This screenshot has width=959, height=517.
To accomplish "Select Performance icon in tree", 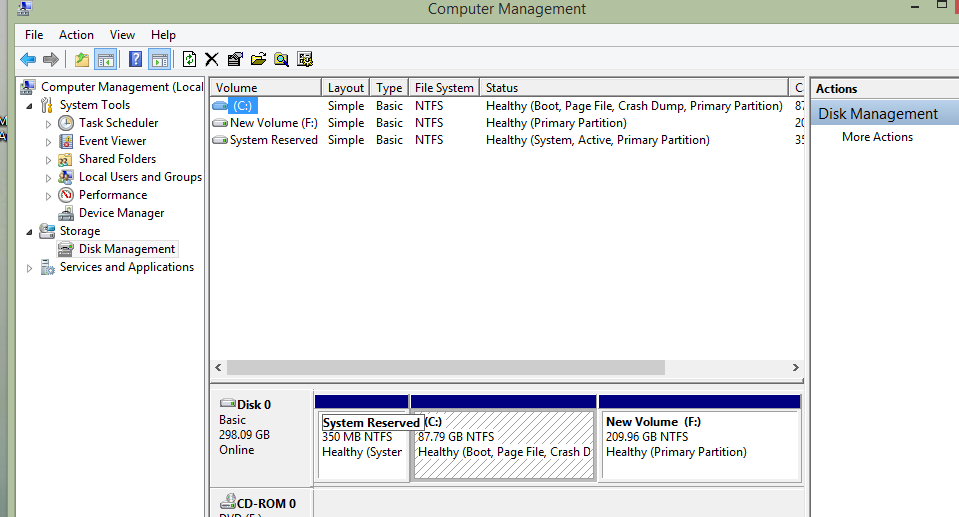I will (66, 195).
